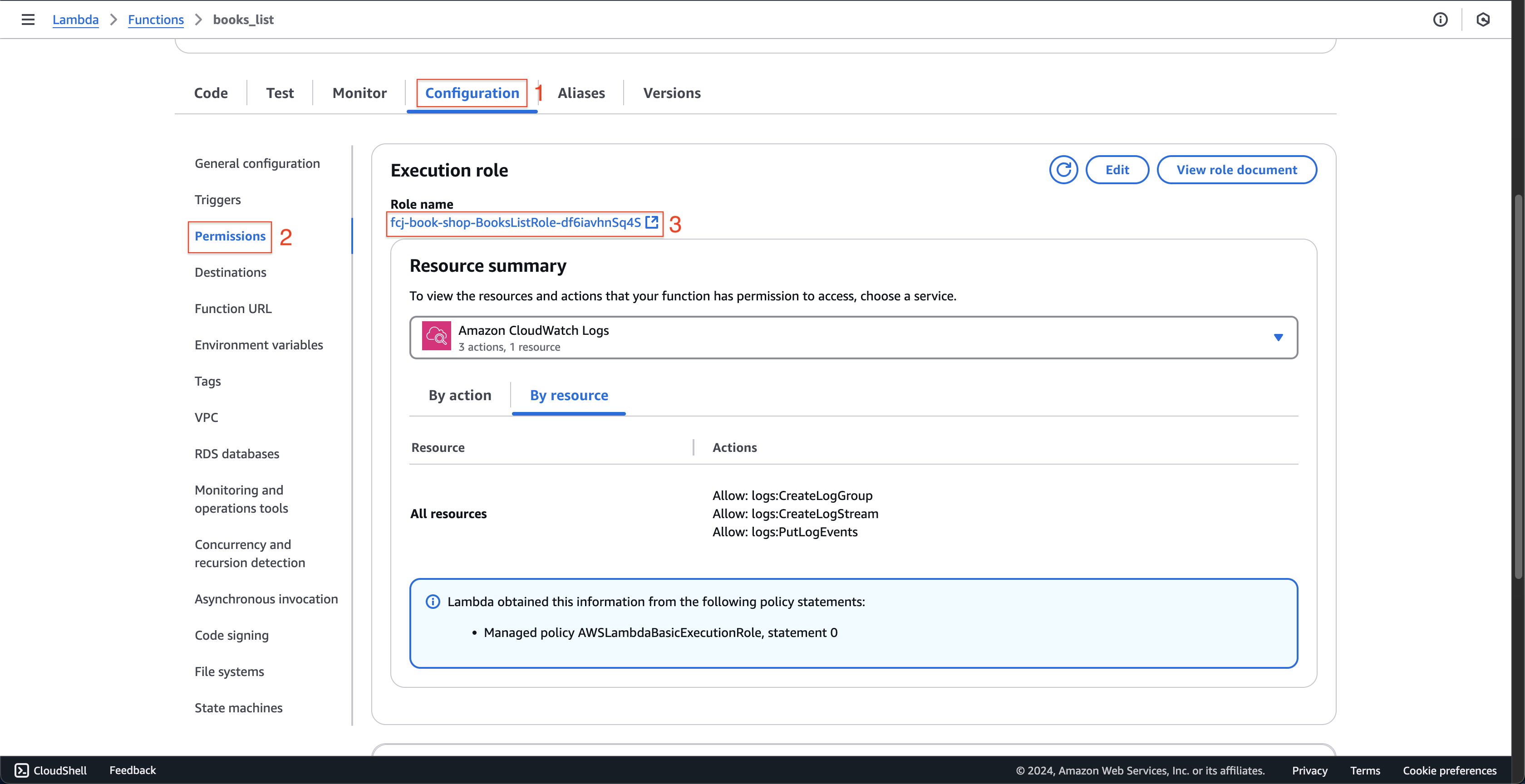Switch to the Code tab
This screenshot has height=784, width=1525.
pos(211,93)
